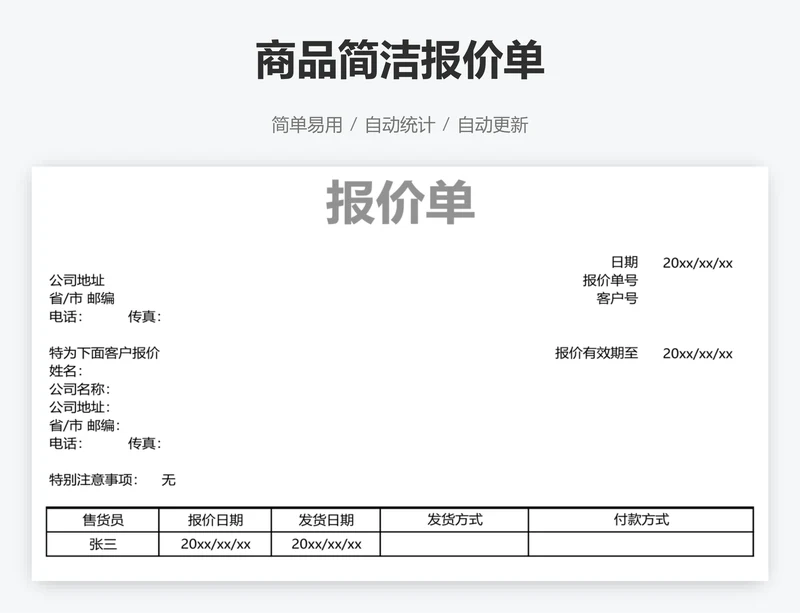
Task: Select the date value next to 日期
Action: pos(697,263)
